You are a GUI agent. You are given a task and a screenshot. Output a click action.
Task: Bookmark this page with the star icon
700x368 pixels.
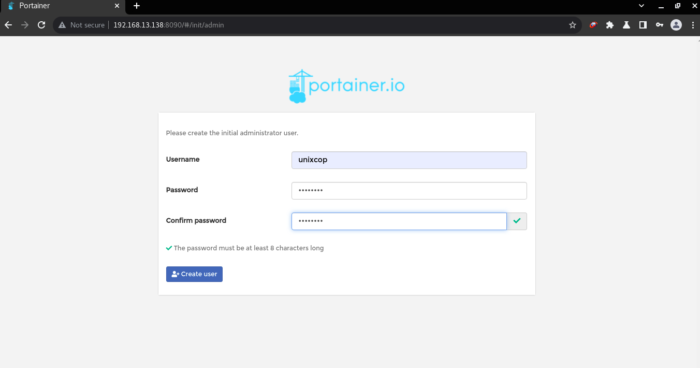572,25
